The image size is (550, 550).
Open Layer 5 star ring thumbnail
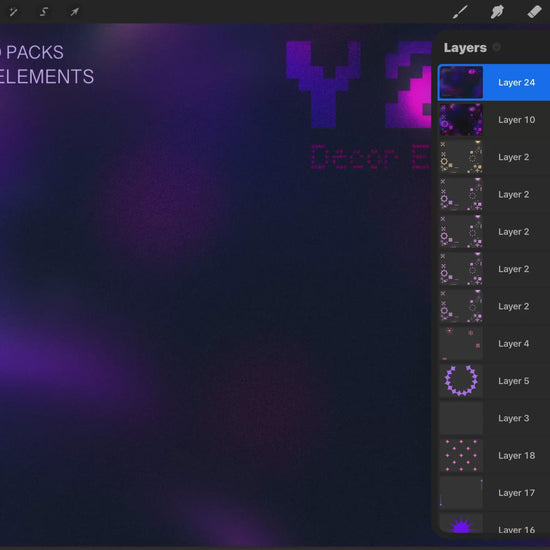[461, 381]
